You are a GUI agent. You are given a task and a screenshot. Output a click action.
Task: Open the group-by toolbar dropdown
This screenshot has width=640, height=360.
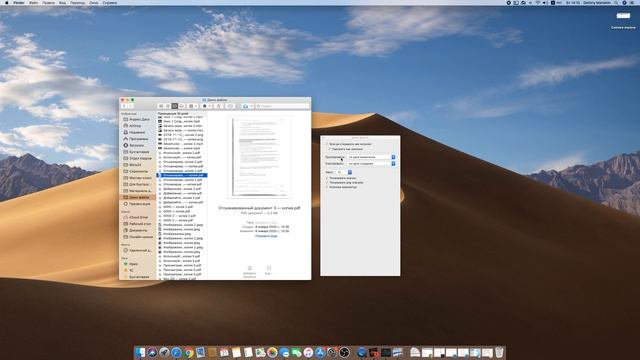pyautogui.click(x=193, y=106)
